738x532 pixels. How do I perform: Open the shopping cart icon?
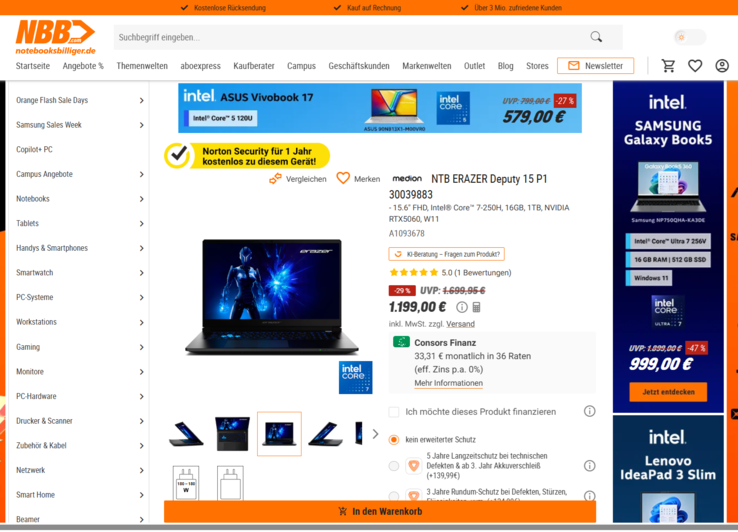[668, 65]
